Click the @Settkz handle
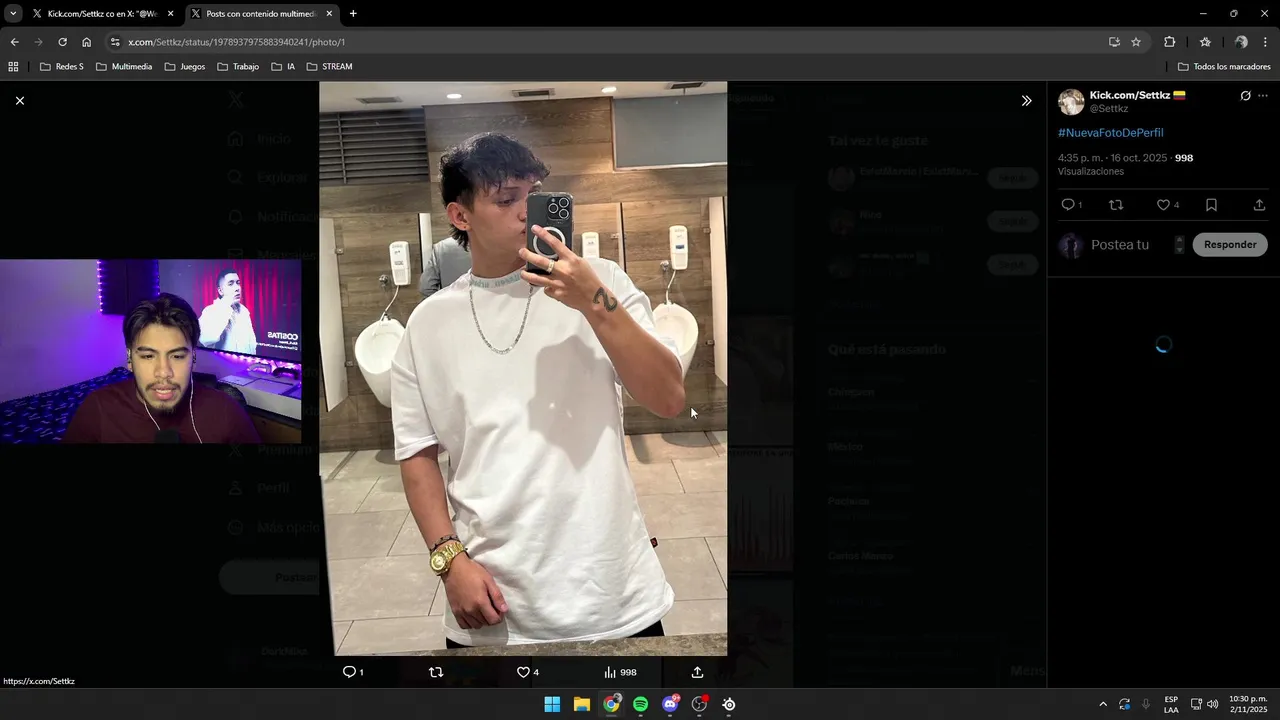The height and width of the screenshot is (720, 1280). (x=1109, y=108)
